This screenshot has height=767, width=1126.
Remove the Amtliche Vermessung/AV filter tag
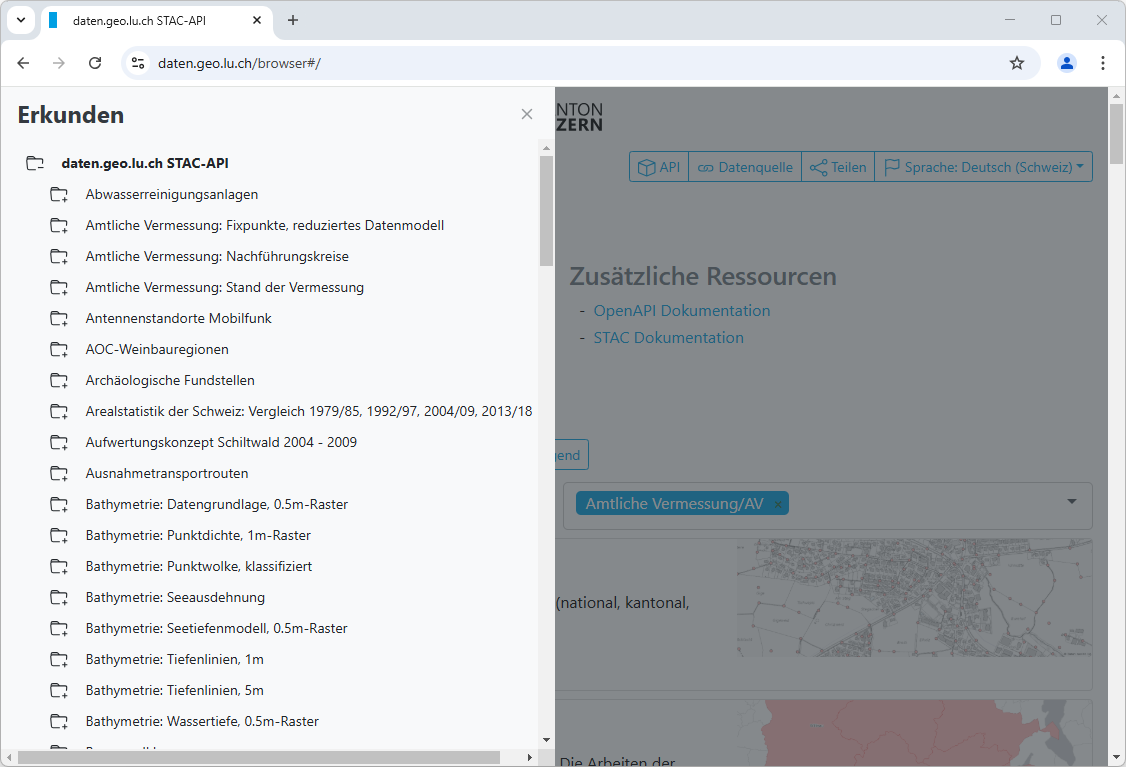[x=778, y=504]
